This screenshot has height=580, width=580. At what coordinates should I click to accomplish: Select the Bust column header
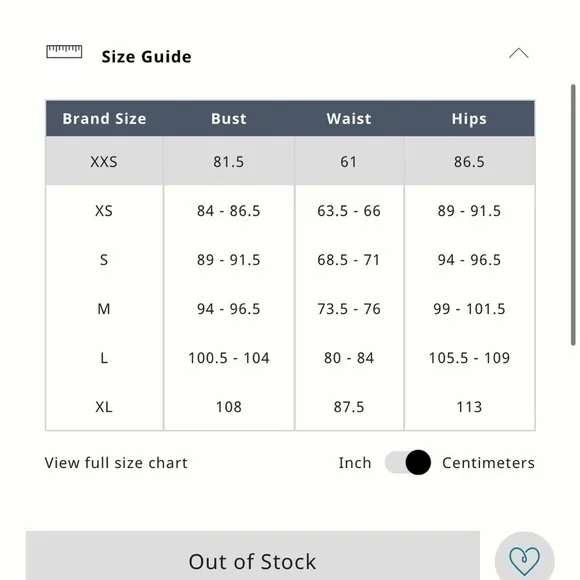pyautogui.click(x=229, y=119)
